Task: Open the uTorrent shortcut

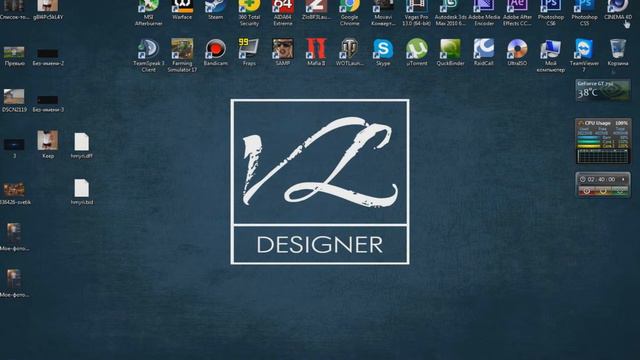Action: click(x=417, y=52)
